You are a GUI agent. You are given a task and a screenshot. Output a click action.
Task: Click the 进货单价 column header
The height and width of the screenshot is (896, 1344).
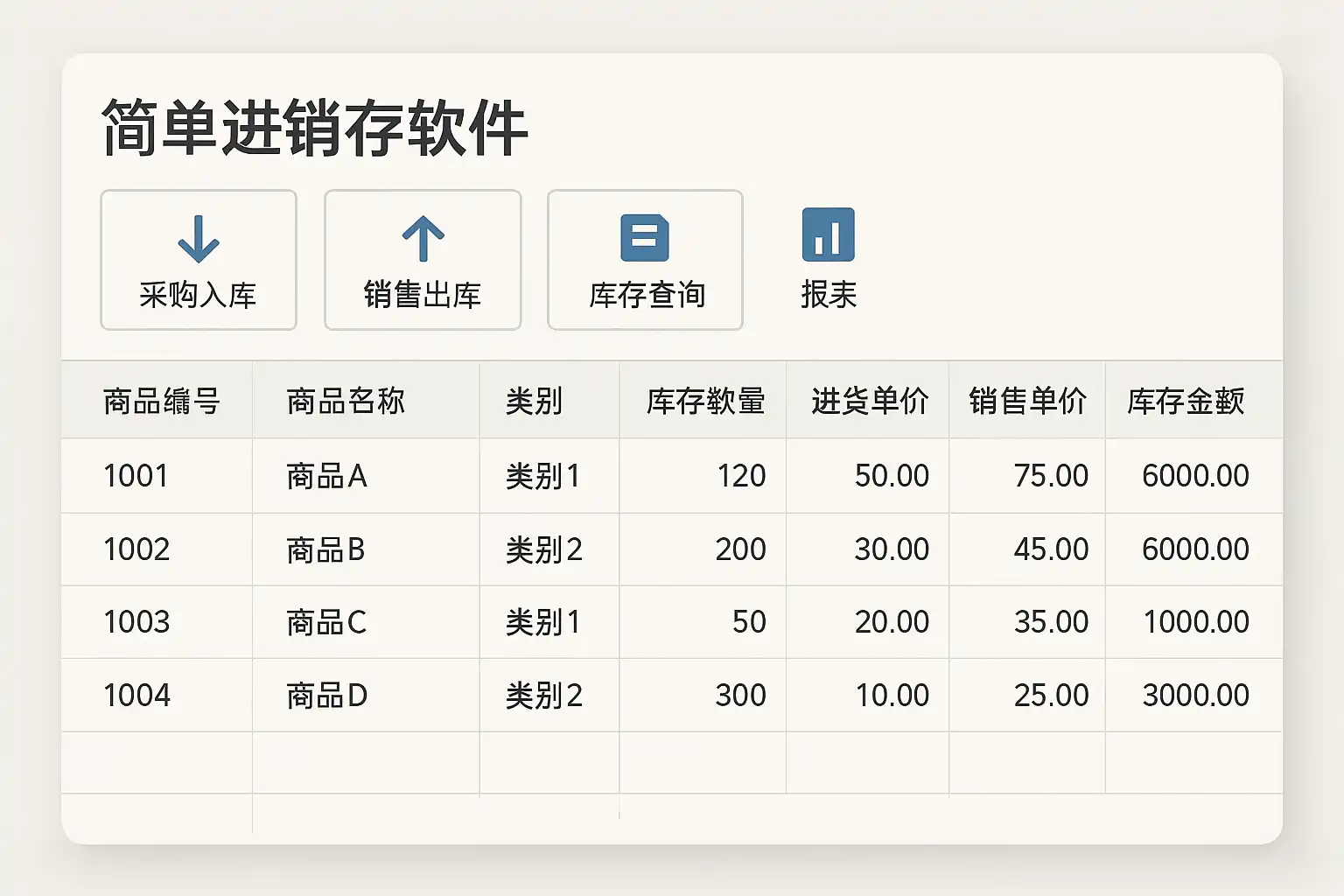click(870, 402)
